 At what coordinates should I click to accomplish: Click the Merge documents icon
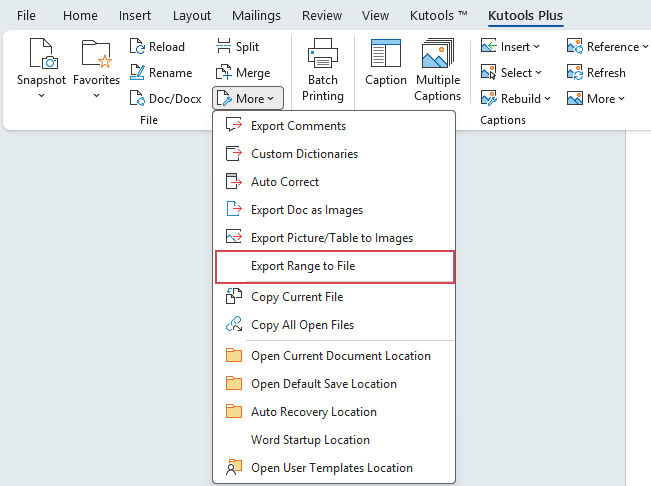223,73
